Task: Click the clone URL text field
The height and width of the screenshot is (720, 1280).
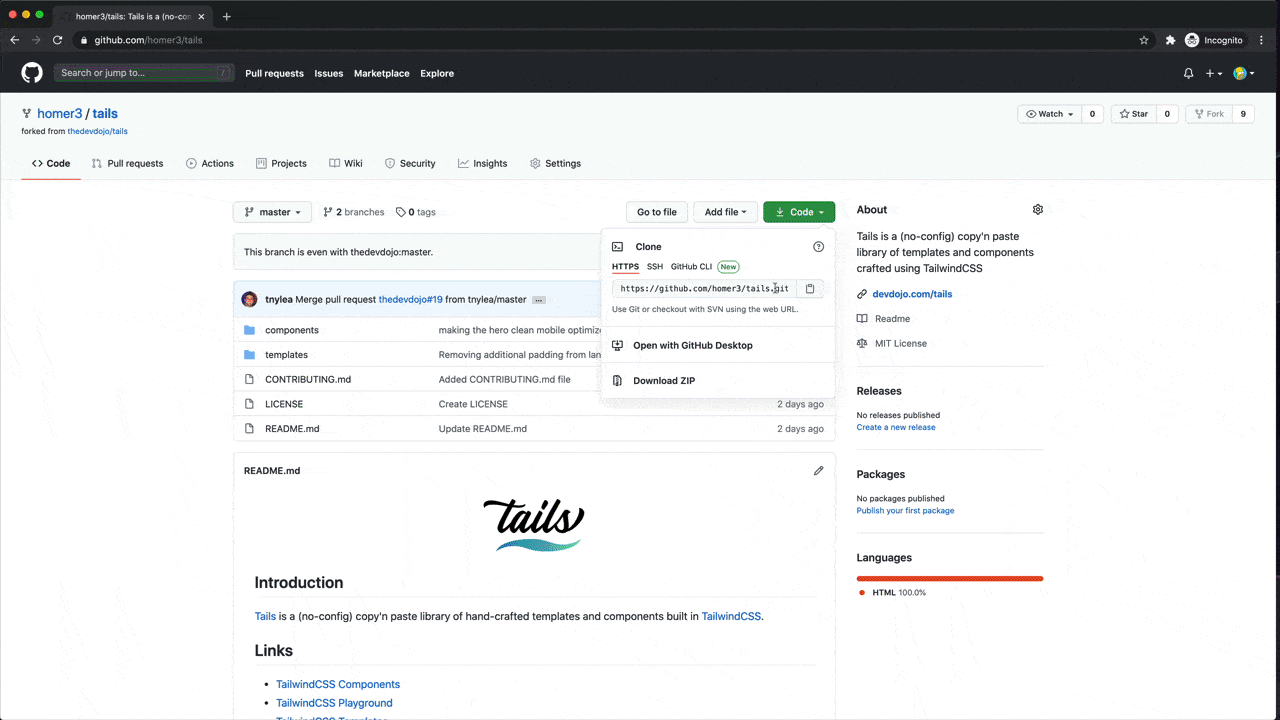Action: point(704,288)
